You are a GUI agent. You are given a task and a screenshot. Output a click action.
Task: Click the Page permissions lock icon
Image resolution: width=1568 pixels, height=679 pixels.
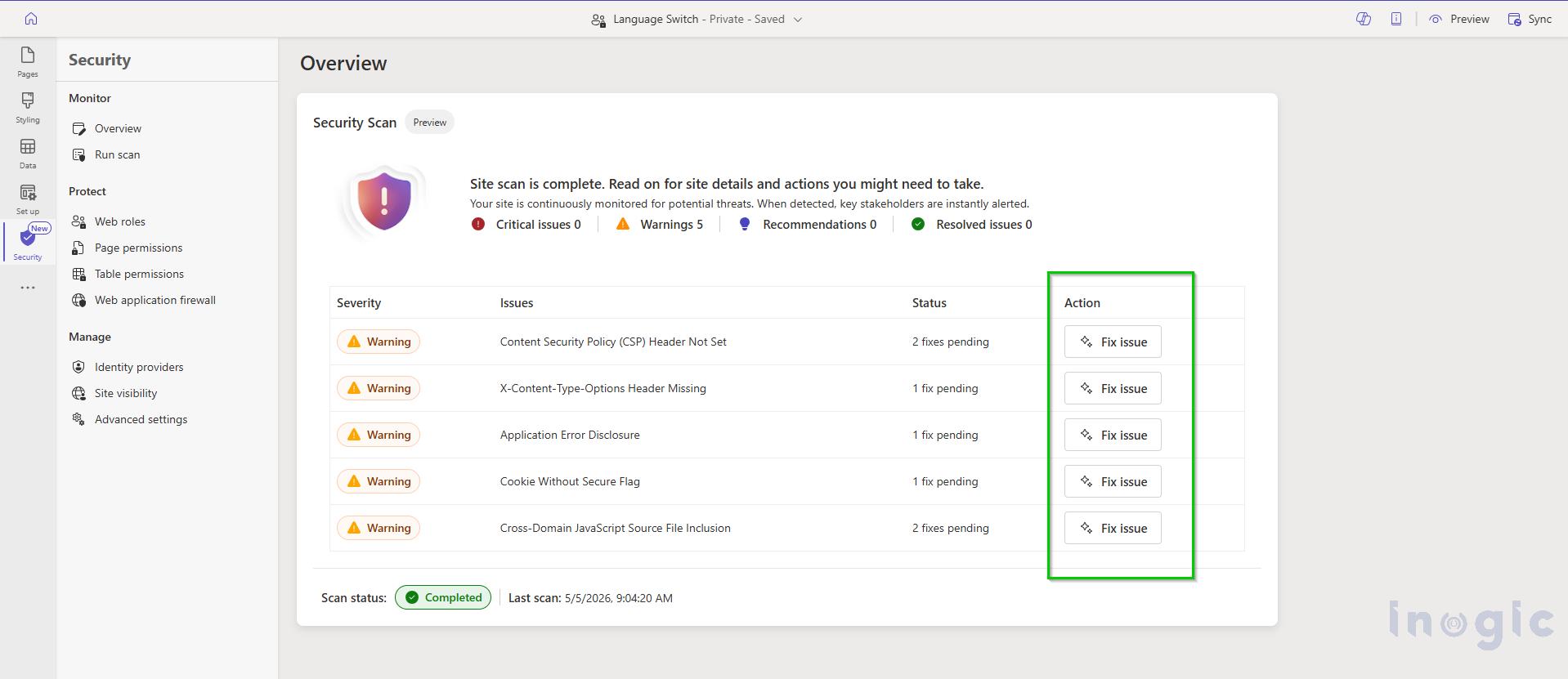pyautogui.click(x=78, y=248)
